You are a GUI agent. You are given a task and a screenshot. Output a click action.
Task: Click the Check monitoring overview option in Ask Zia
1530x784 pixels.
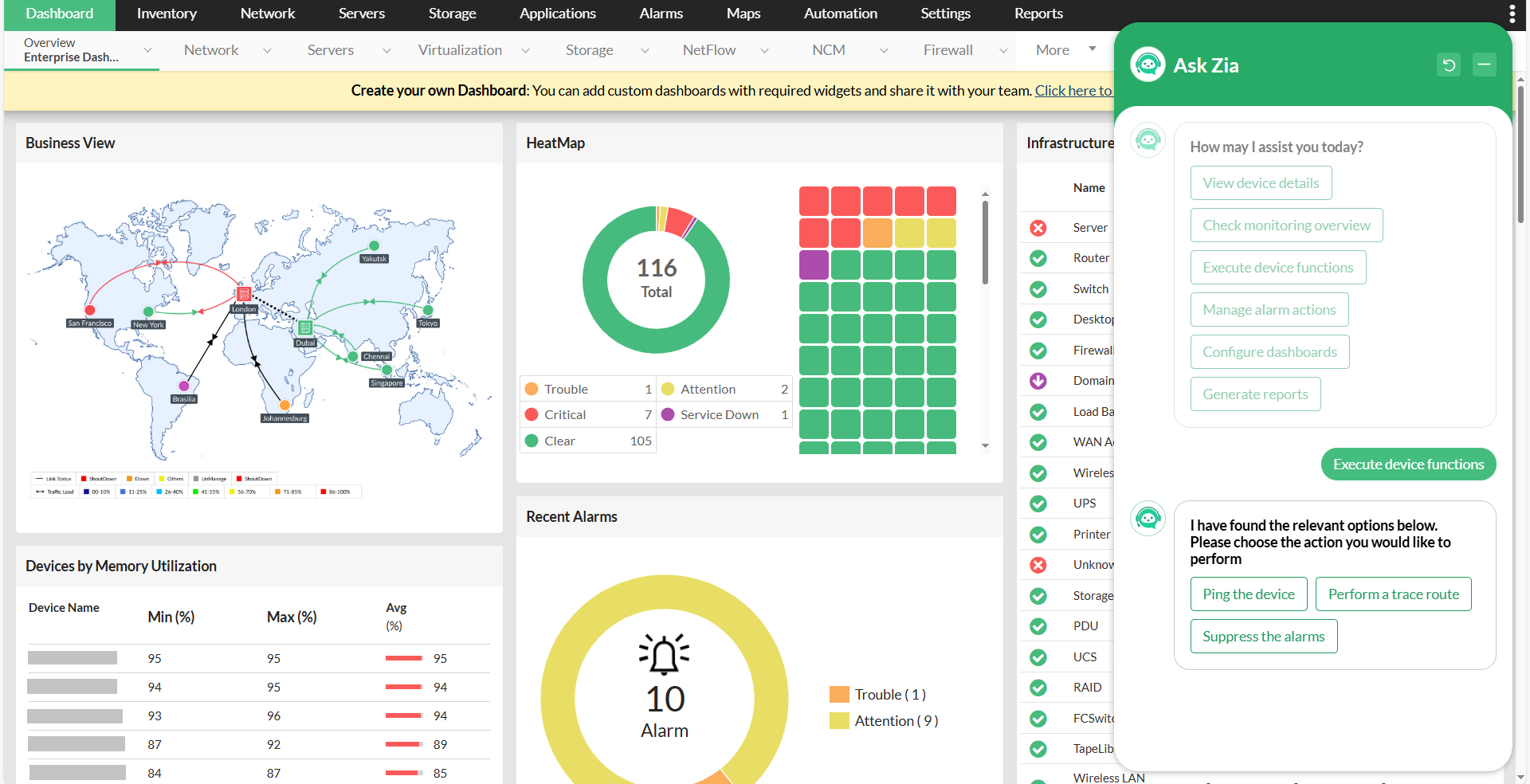1286,225
